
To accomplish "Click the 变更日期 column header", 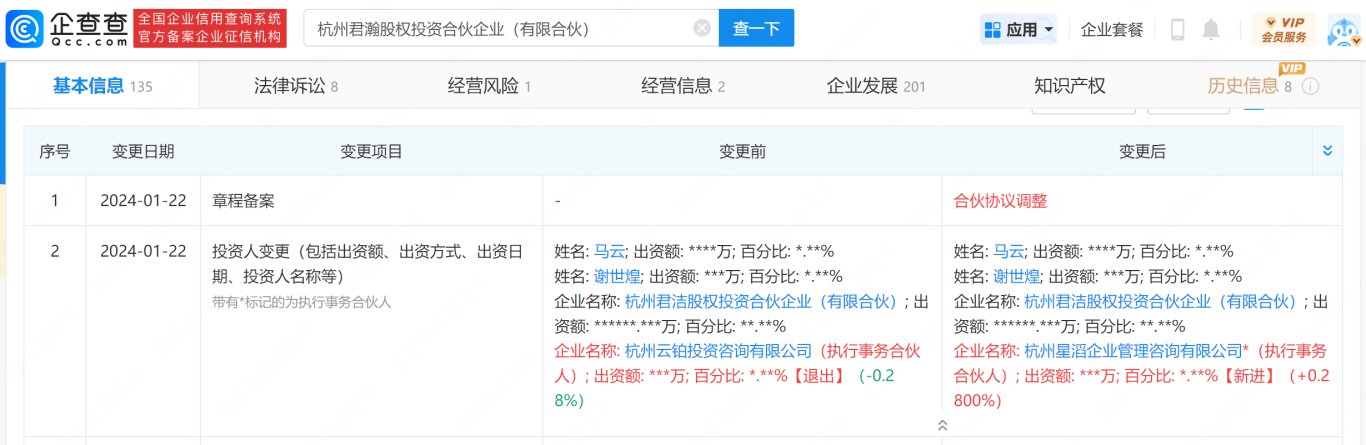I will coord(143,151).
